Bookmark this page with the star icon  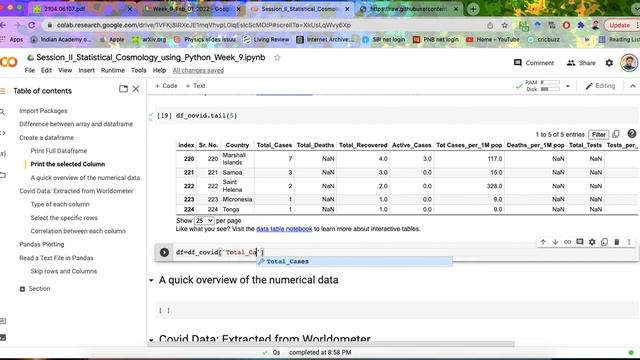[x=504, y=25]
